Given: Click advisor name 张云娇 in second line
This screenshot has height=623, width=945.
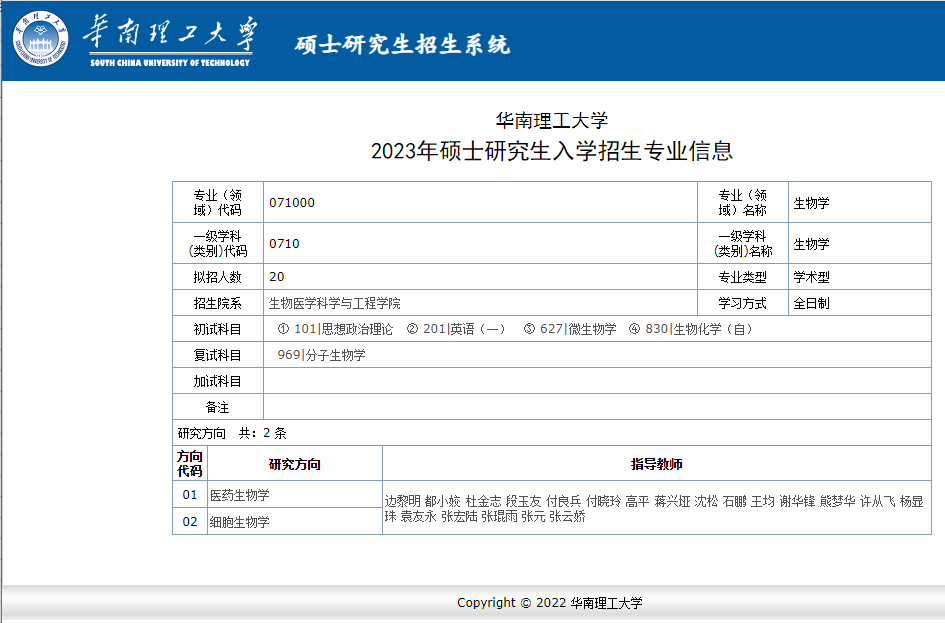Looking at the screenshot, I should pos(567,516).
